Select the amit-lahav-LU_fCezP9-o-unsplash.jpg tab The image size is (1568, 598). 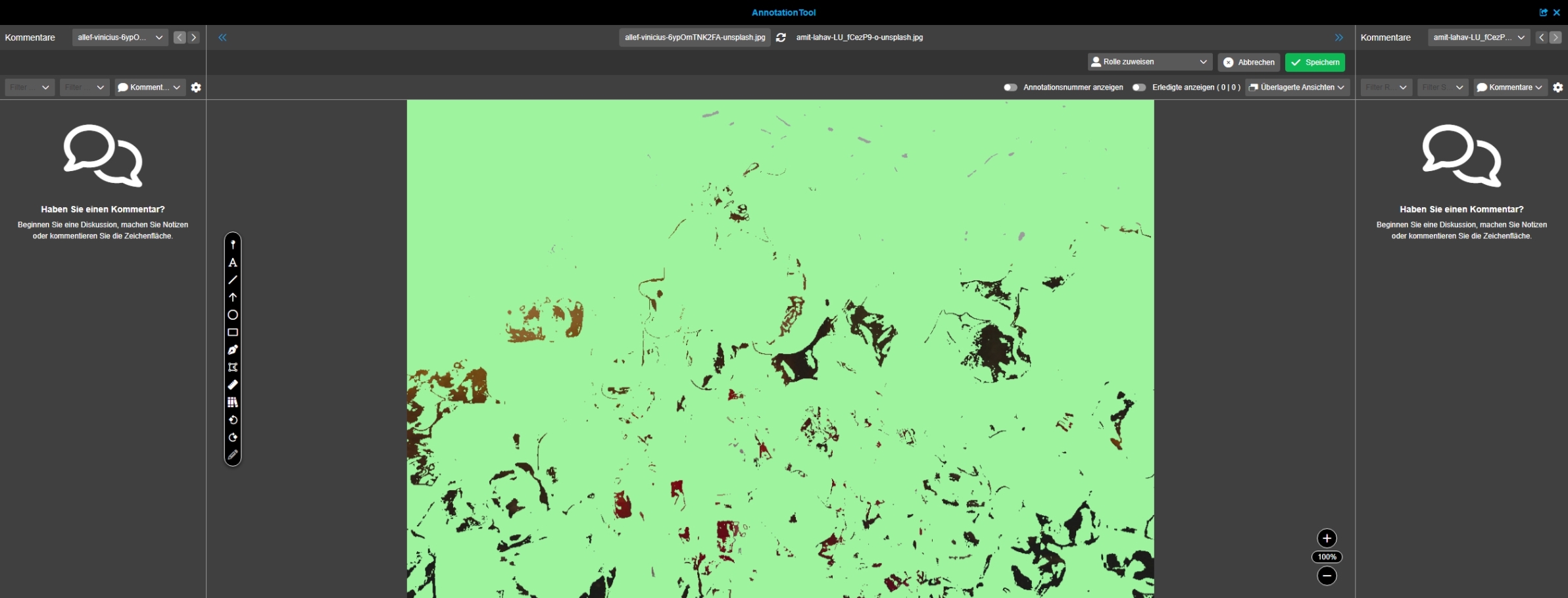[x=860, y=37]
